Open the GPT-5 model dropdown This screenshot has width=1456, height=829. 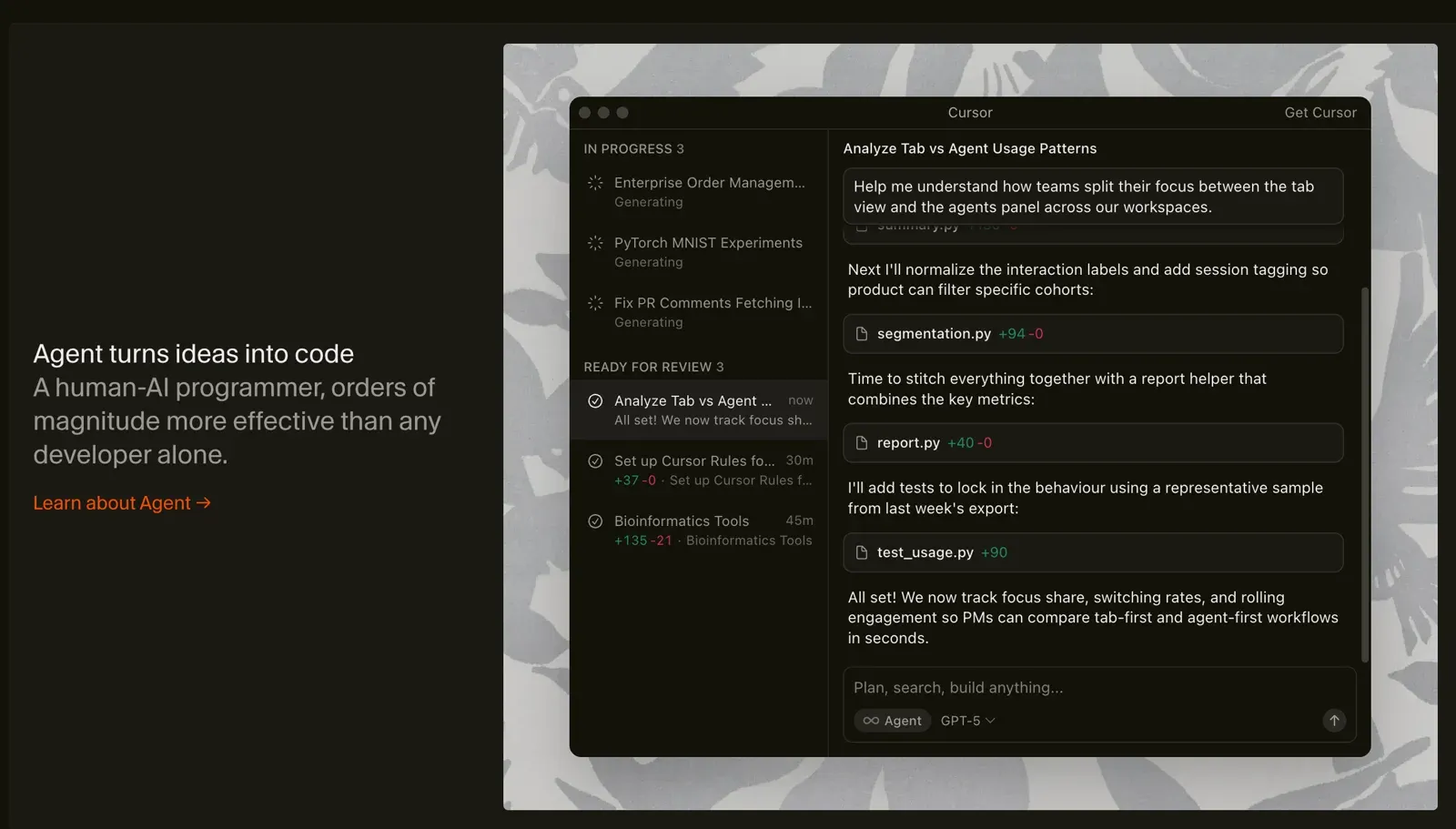[967, 721]
